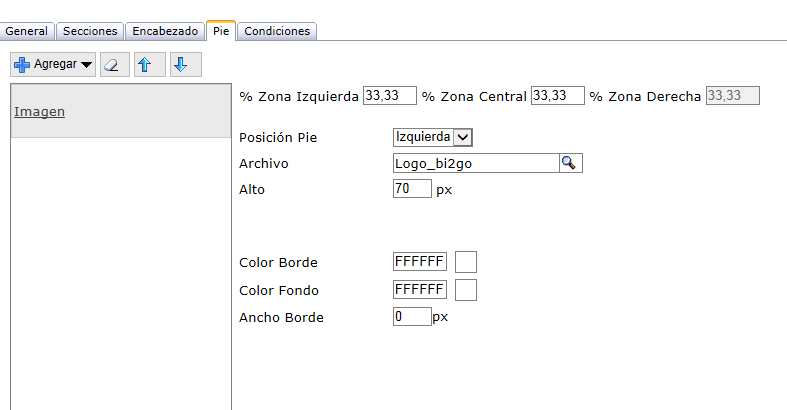
Task: Focus the Ancho Borde input field
Action: [x=412, y=317]
